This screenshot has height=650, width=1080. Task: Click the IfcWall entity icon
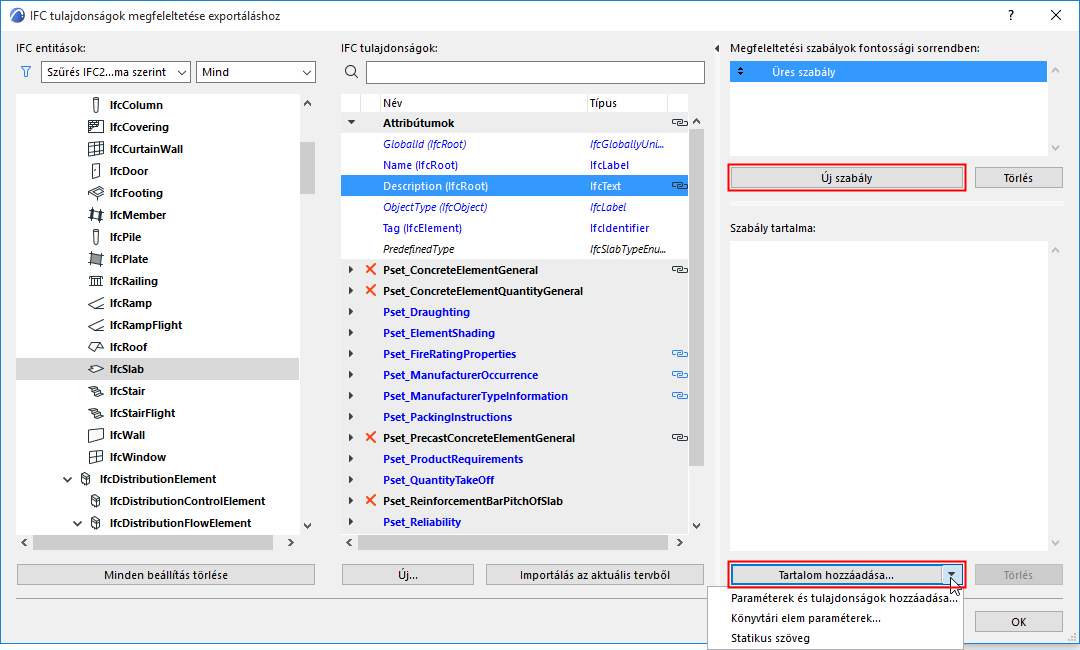[x=96, y=435]
